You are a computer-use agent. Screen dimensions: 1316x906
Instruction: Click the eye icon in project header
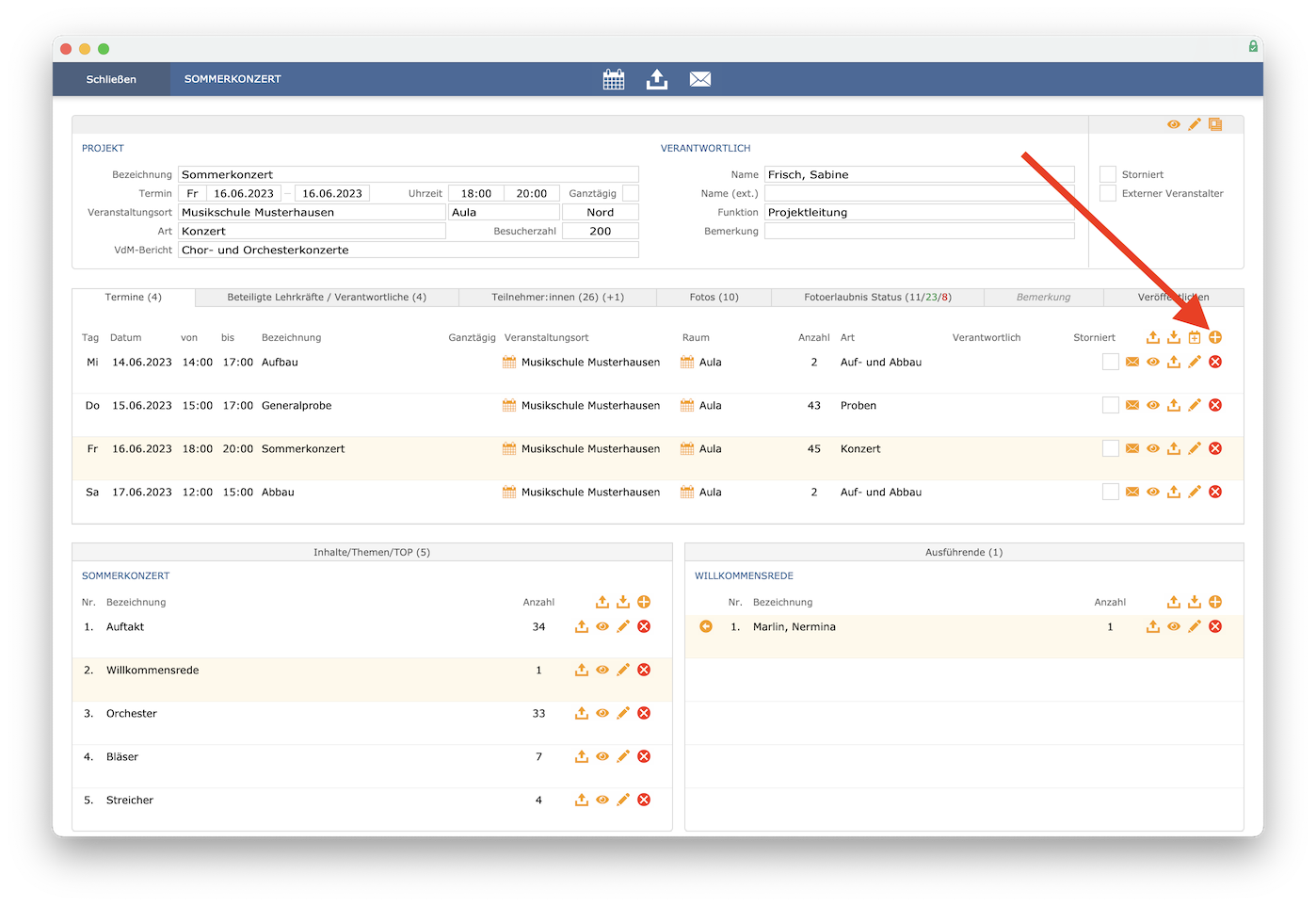coord(1174,124)
